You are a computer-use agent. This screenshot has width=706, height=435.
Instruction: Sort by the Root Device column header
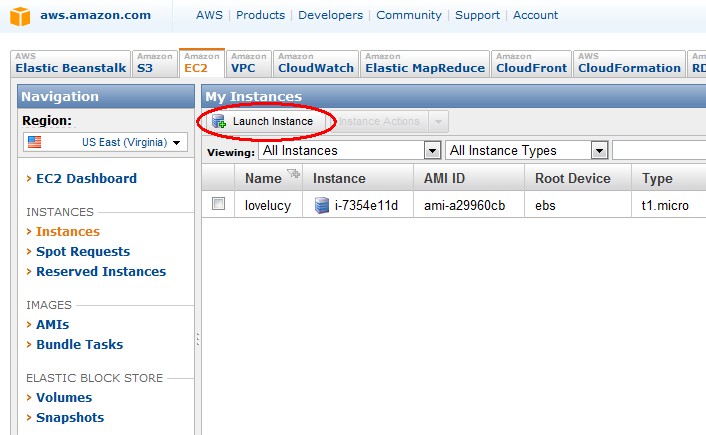(578, 178)
